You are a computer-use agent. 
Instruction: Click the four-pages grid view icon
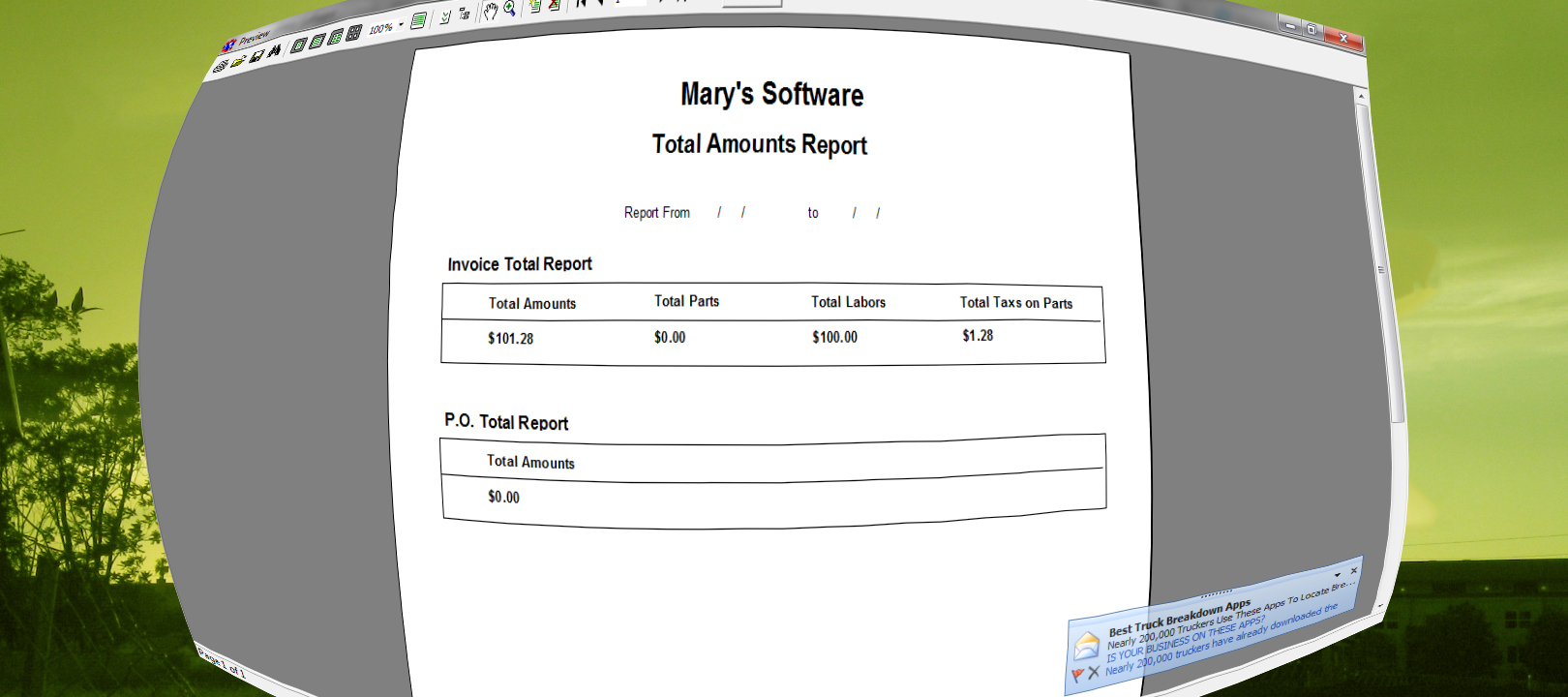click(x=354, y=33)
